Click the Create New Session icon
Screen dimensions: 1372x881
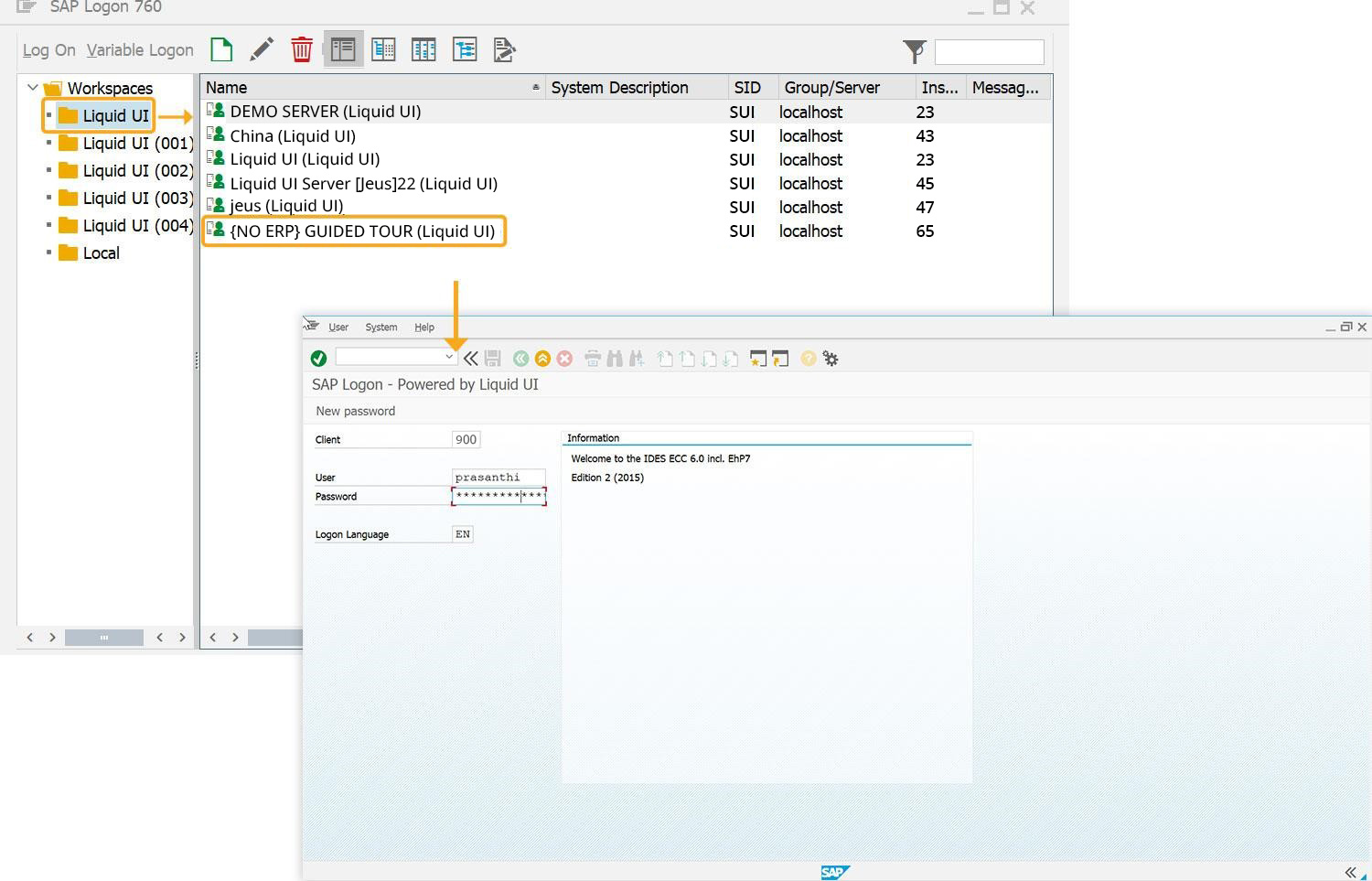[758, 359]
